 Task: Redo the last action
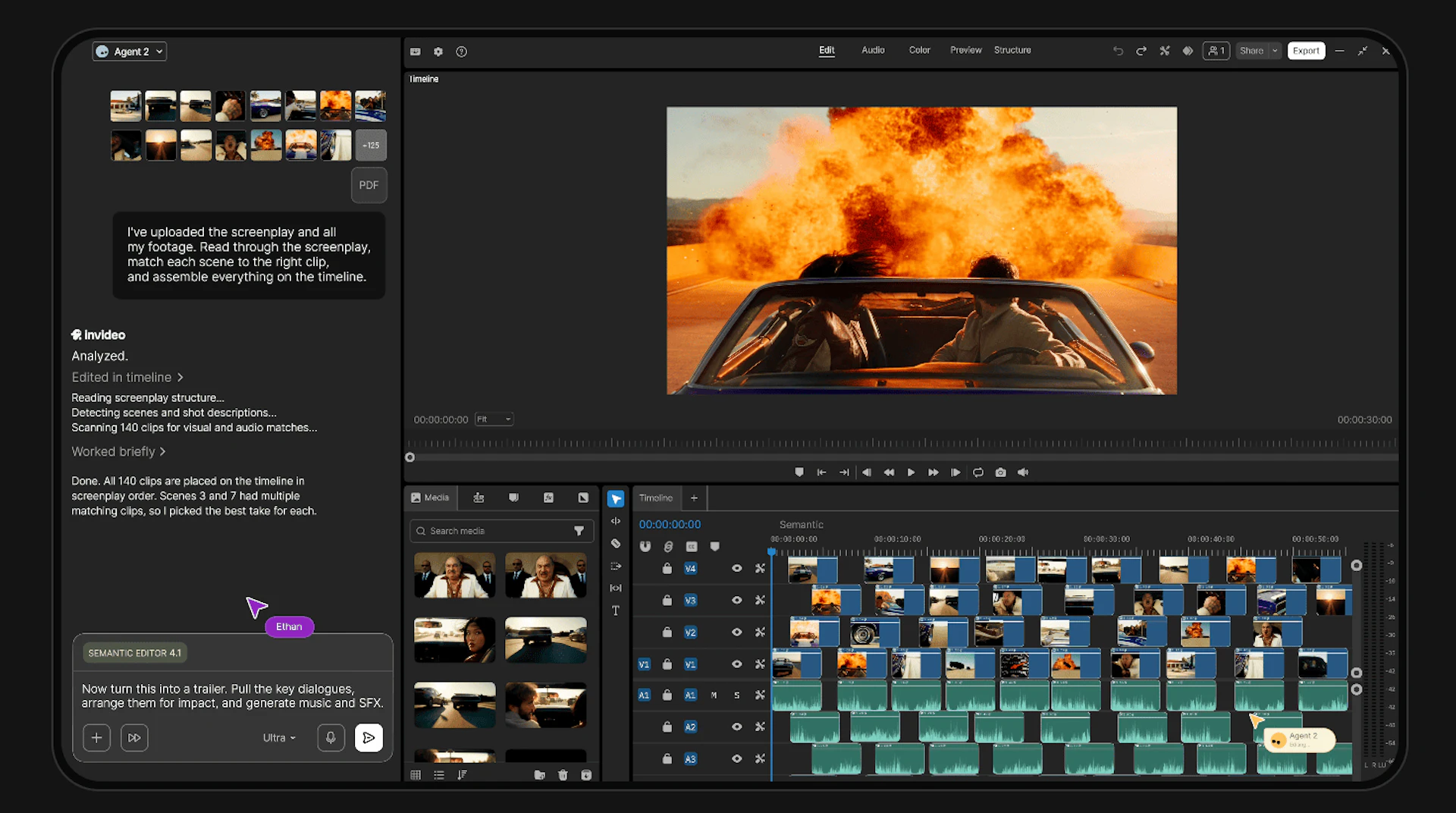(x=1141, y=51)
